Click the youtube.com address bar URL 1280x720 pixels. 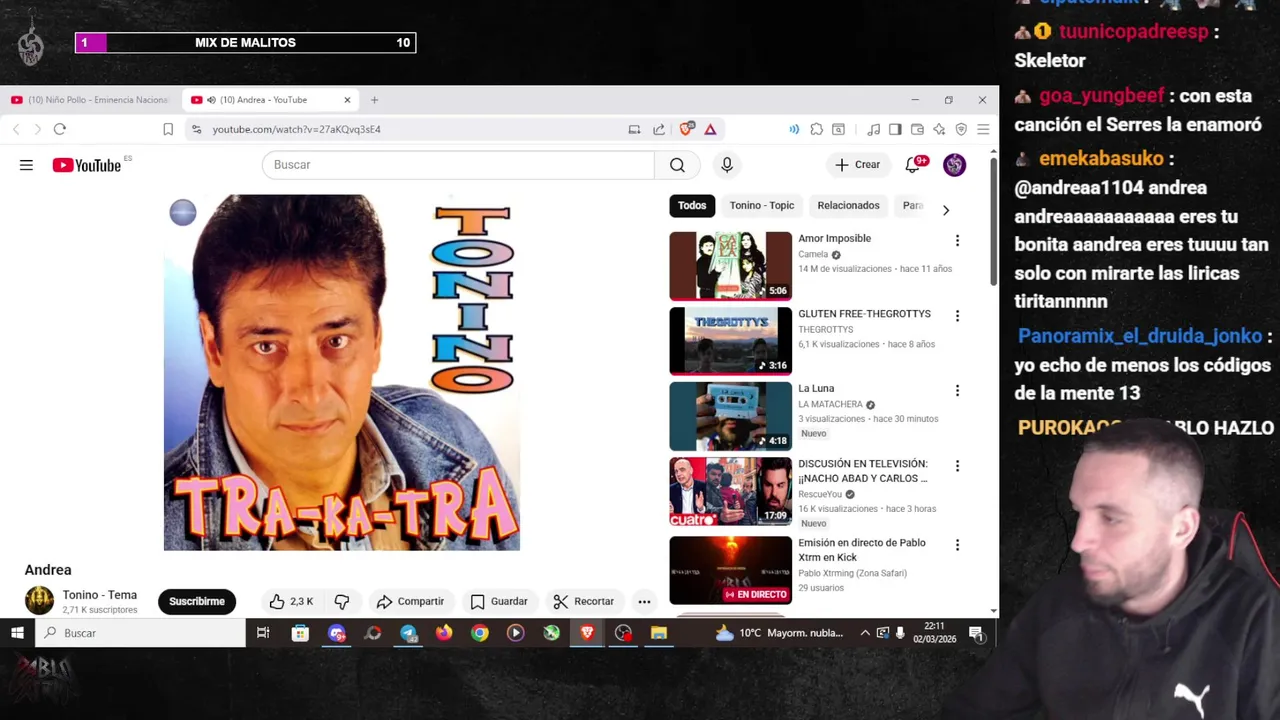[x=296, y=129]
